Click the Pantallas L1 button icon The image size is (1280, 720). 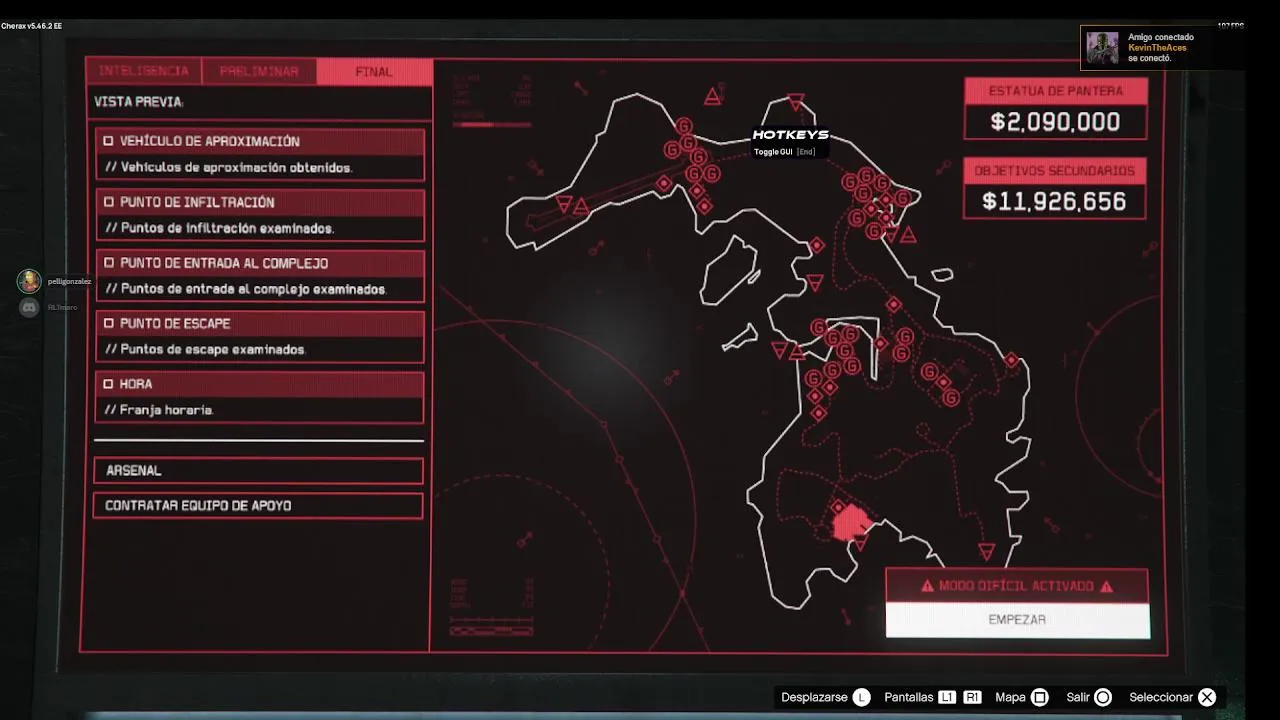[x=947, y=697]
